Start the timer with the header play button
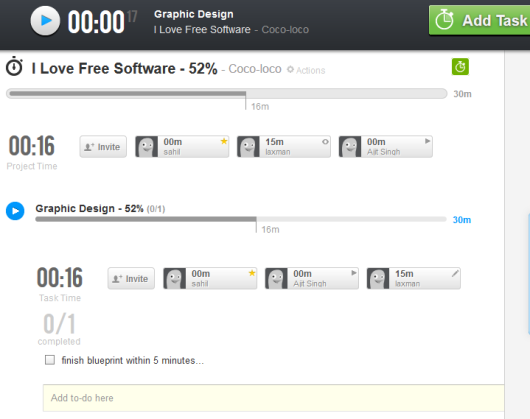The image size is (530, 419). [x=45, y=21]
